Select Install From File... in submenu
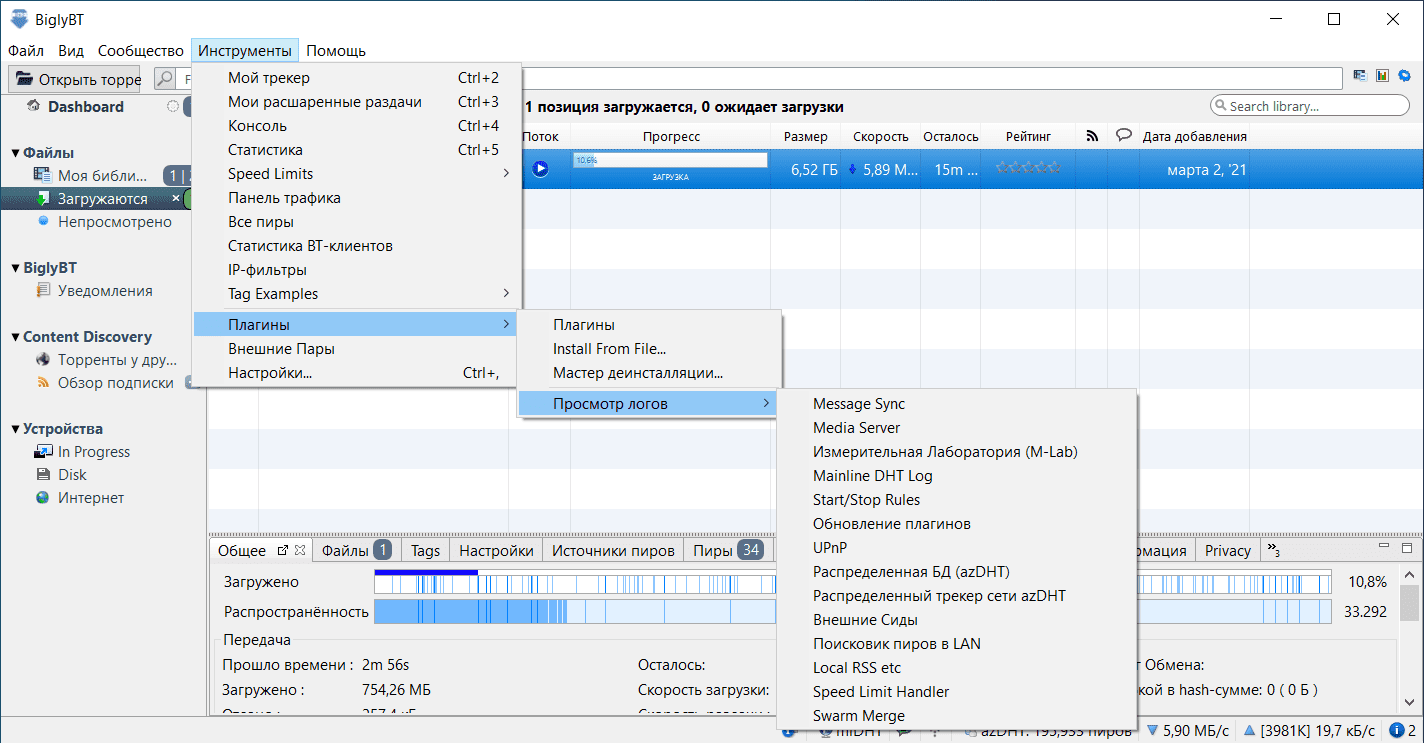 pyautogui.click(x=647, y=349)
